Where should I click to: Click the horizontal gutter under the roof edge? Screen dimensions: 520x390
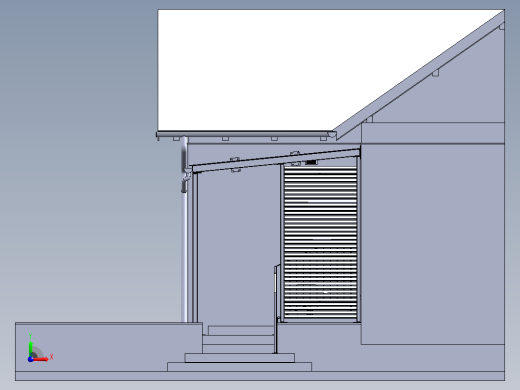[x=246, y=134]
